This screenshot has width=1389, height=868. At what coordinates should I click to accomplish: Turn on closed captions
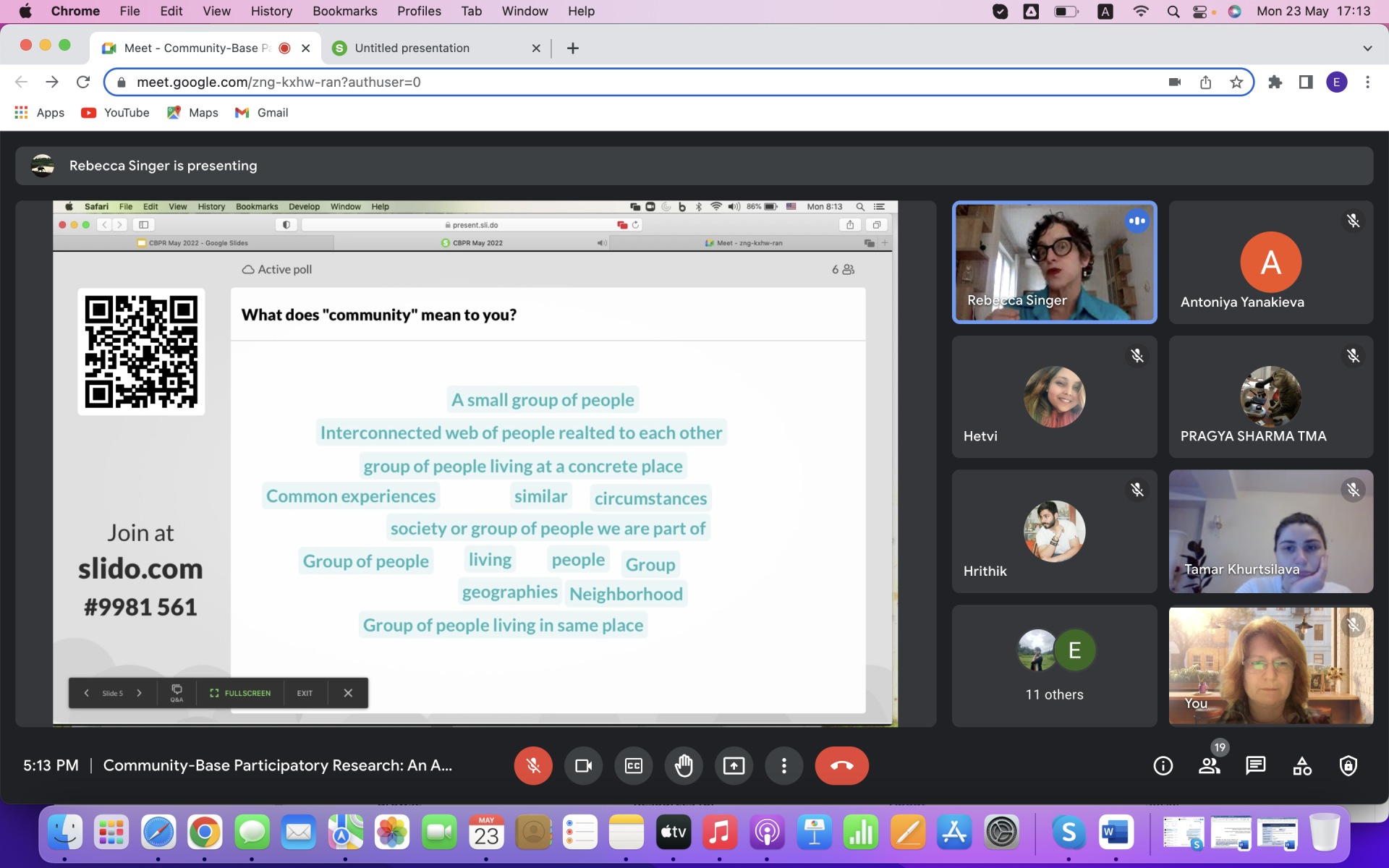tap(634, 765)
